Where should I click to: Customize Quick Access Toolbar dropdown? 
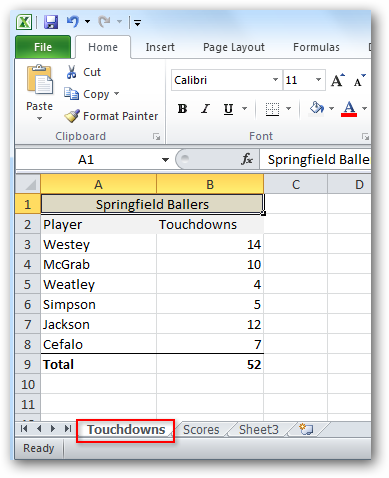click(x=137, y=22)
